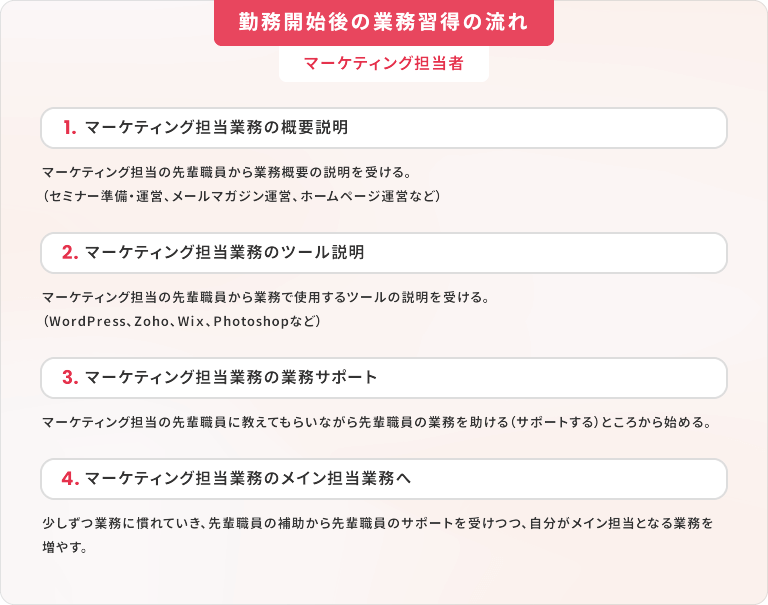Click step 2 heading マーケティング担当業務のツール説明
Image resolution: width=768 pixels, height=605 pixels.
(x=224, y=252)
